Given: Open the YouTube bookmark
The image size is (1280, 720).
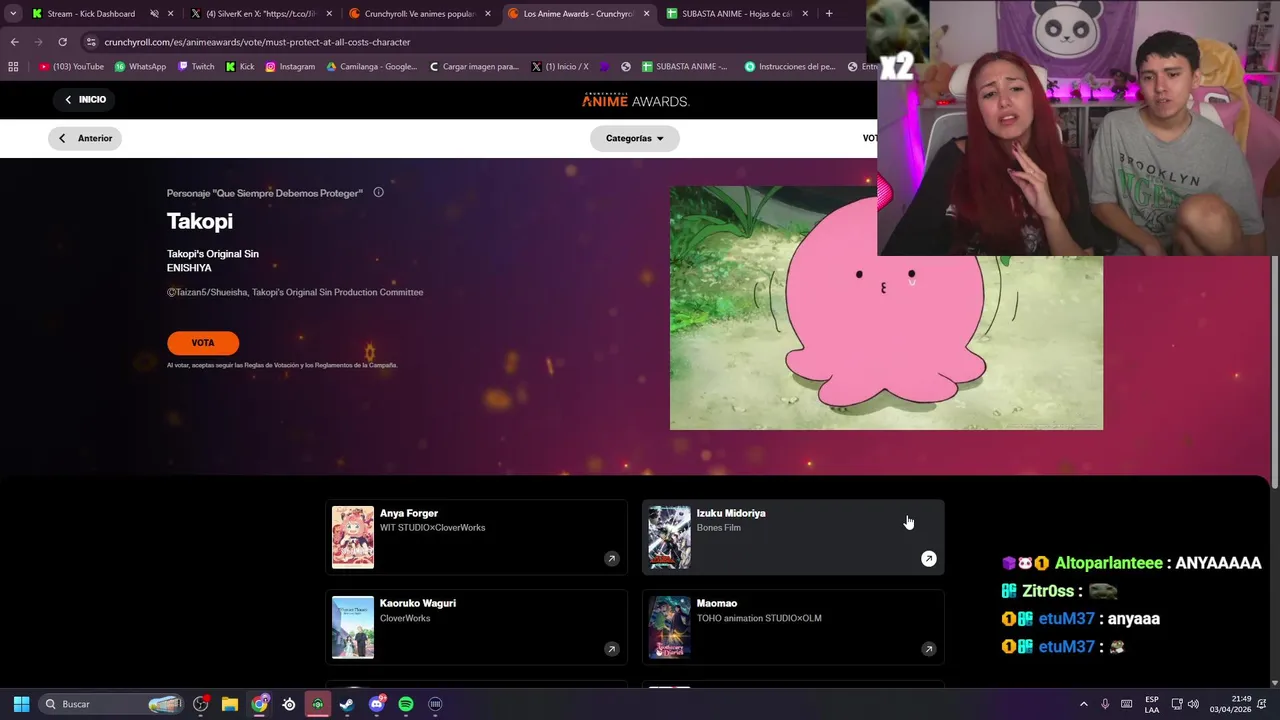Looking at the screenshot, I should (71, 67).
